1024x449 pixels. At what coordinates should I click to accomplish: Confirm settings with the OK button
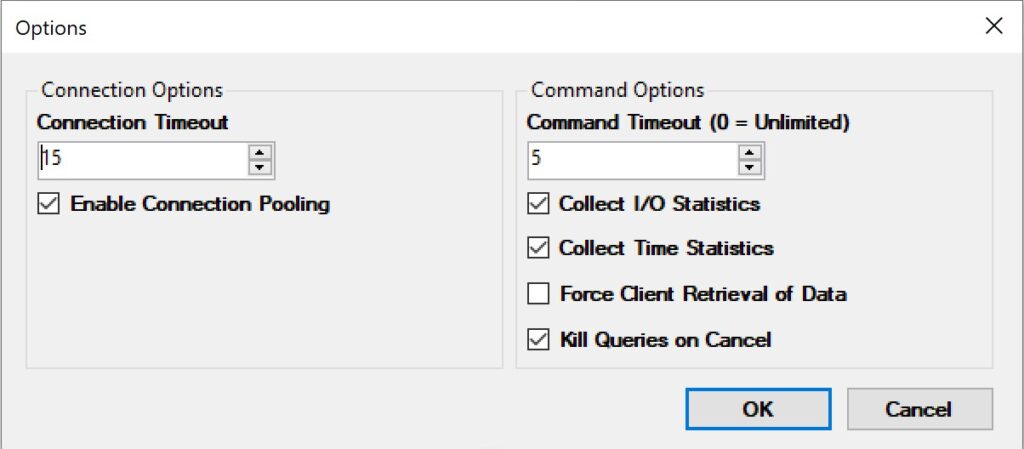click(x=758, y=409)
